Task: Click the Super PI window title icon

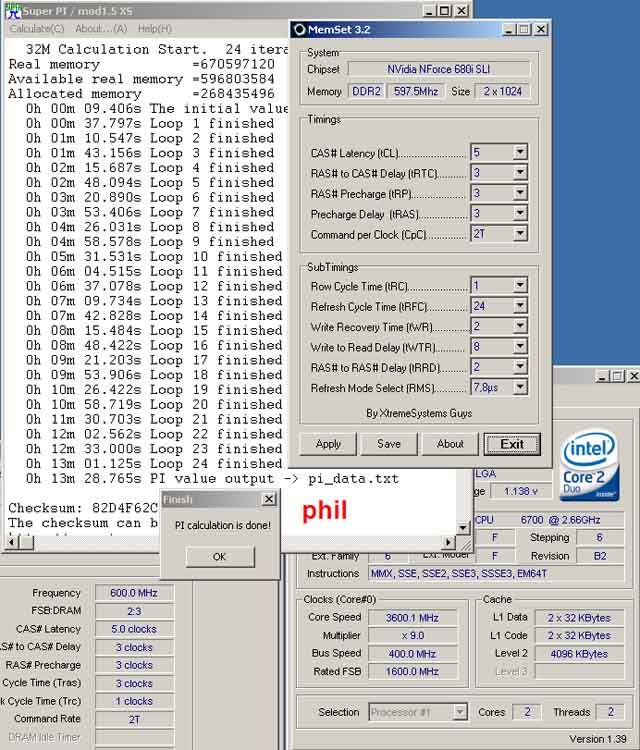Action: point(13,11)
